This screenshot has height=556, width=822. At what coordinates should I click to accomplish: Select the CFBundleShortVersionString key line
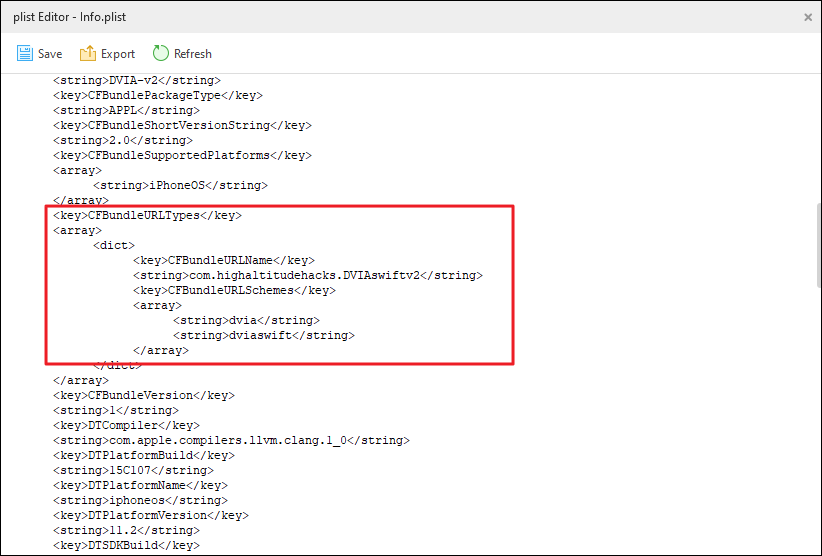(182, 126)
